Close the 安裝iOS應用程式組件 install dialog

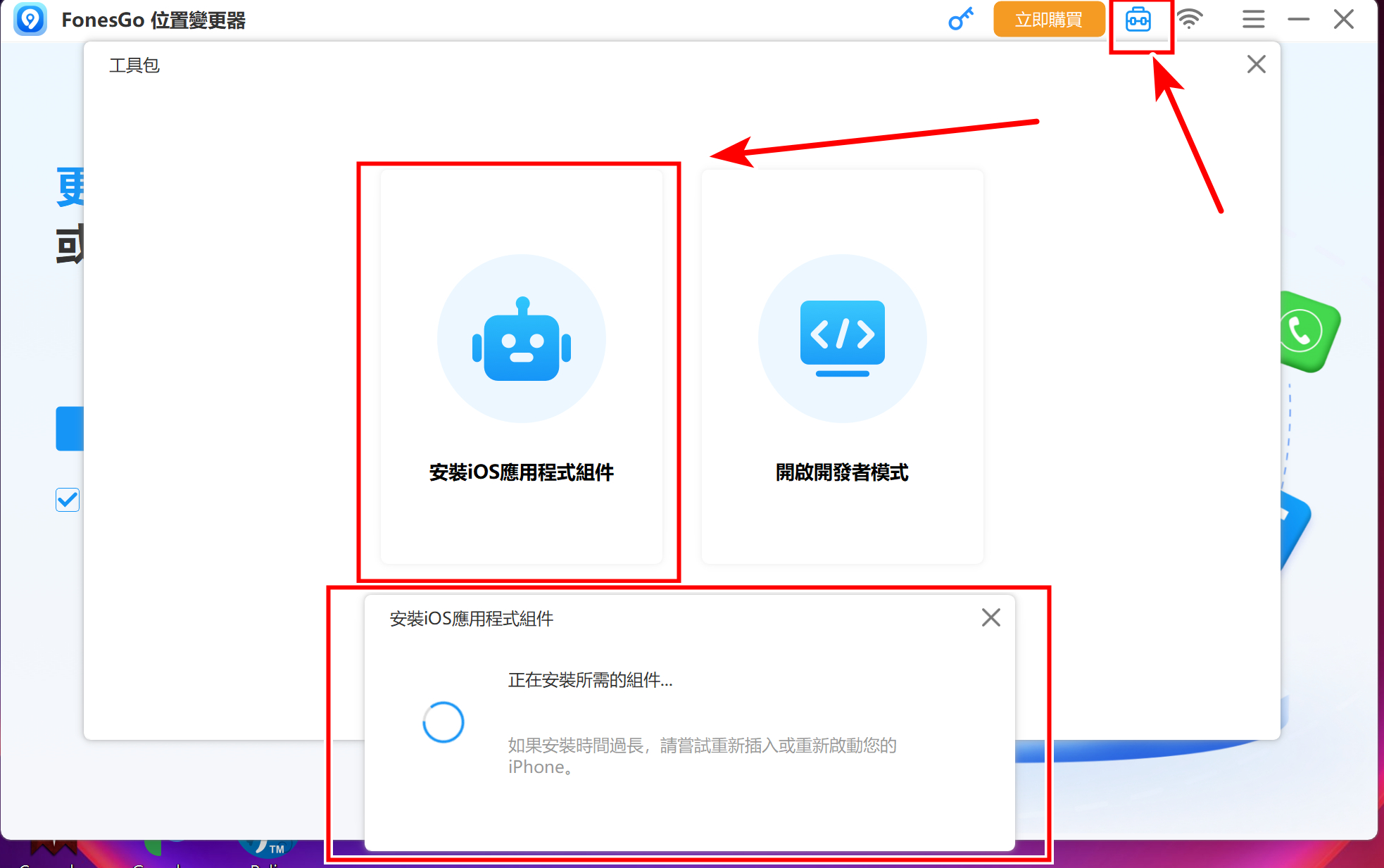(x=991, y=617)
